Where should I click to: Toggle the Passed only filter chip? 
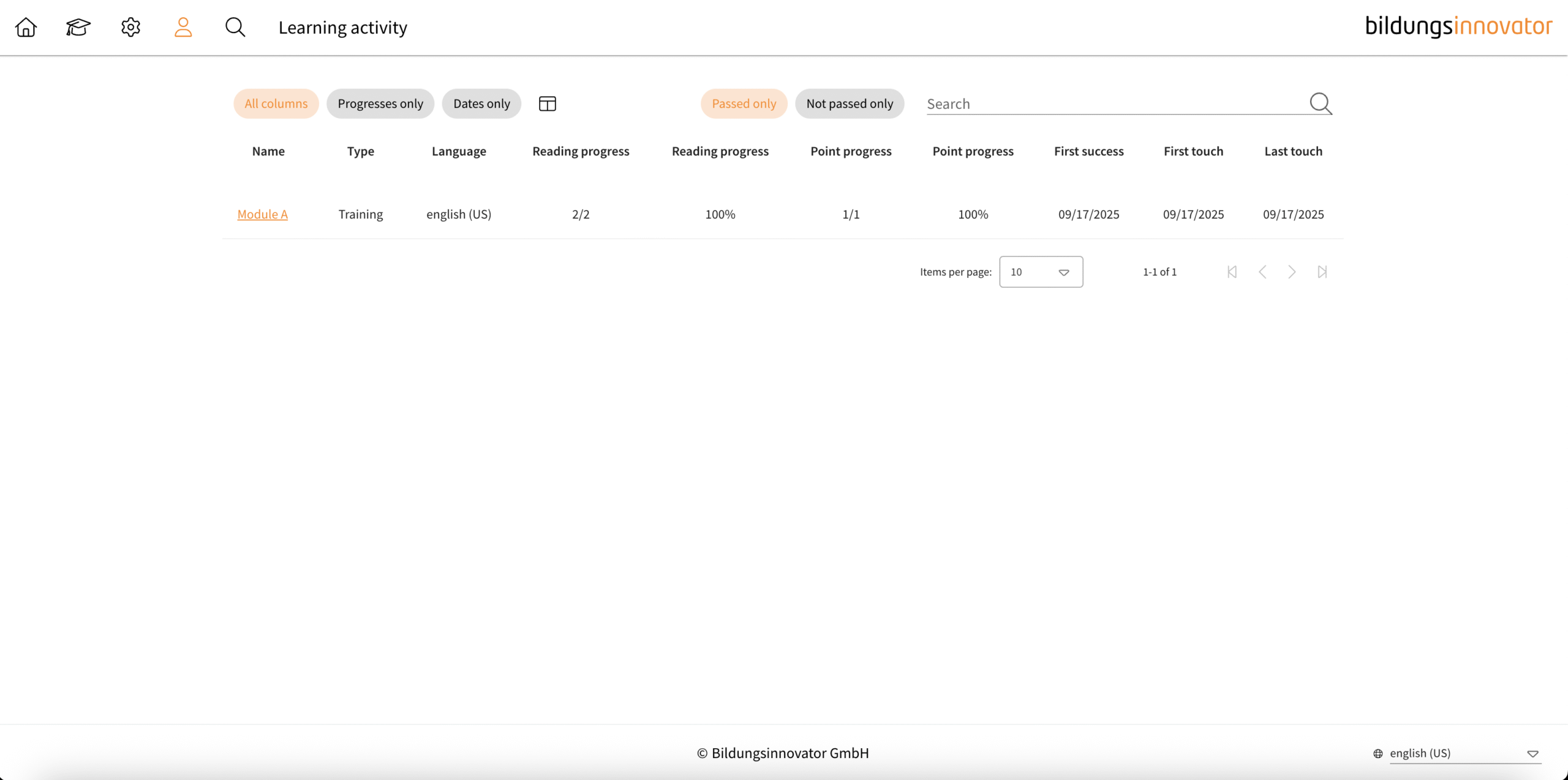click(x=744, y=103)
